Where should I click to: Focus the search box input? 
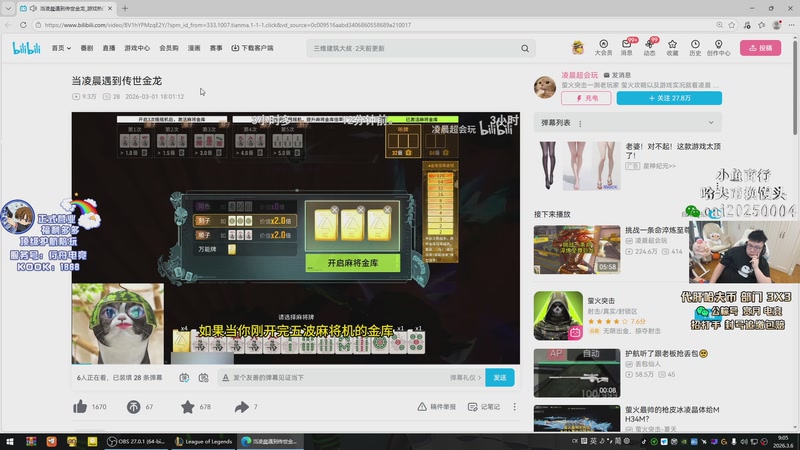[x=414, y=48]
